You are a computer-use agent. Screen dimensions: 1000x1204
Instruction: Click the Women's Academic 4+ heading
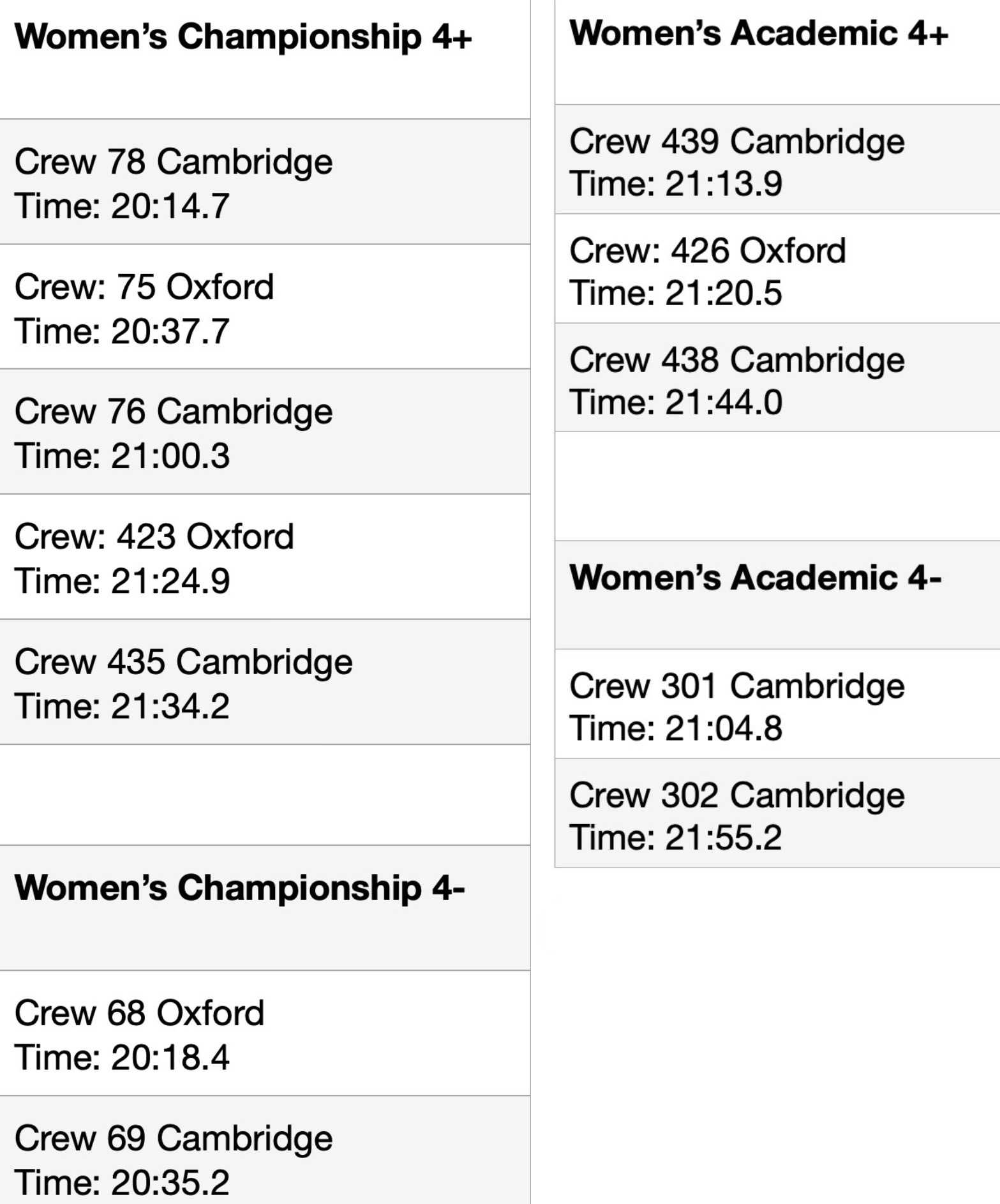tap(758, 33)
